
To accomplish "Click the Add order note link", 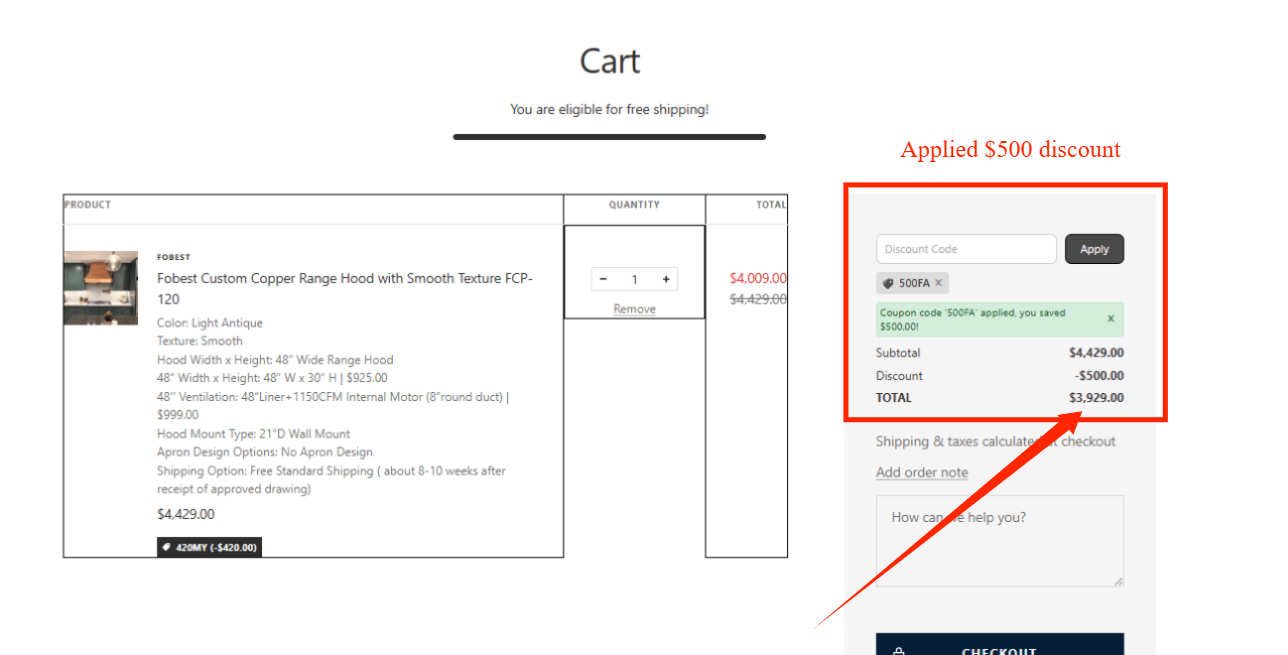I will click(922, 472).
